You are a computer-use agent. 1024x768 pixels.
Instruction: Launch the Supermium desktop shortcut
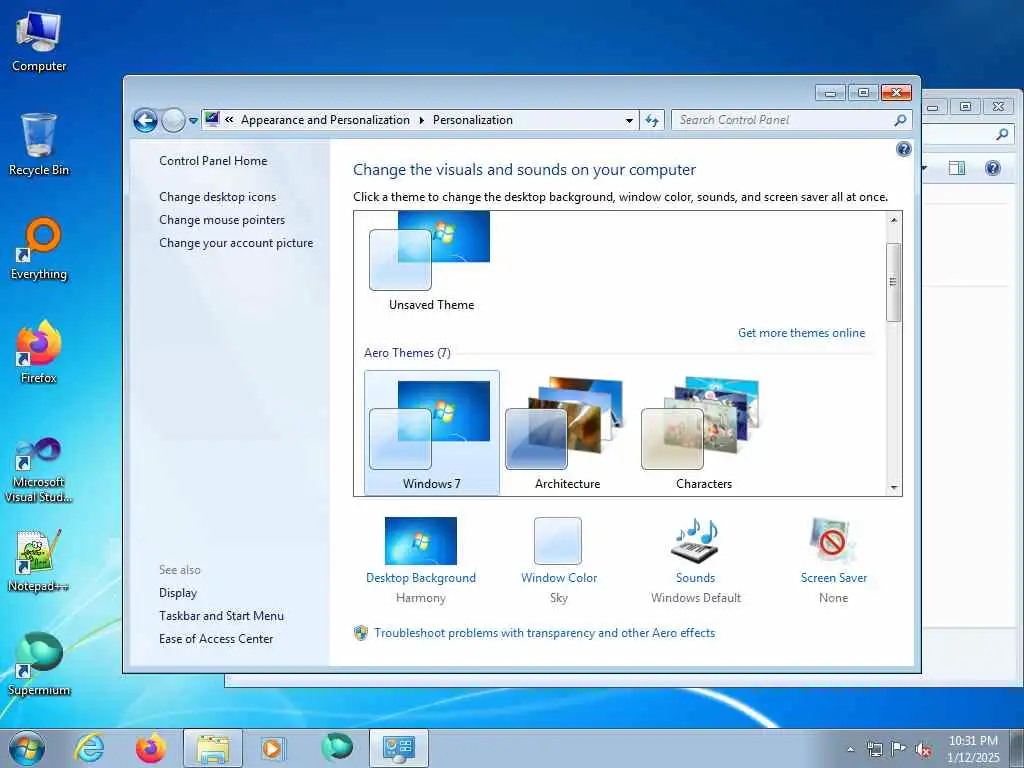39,664
